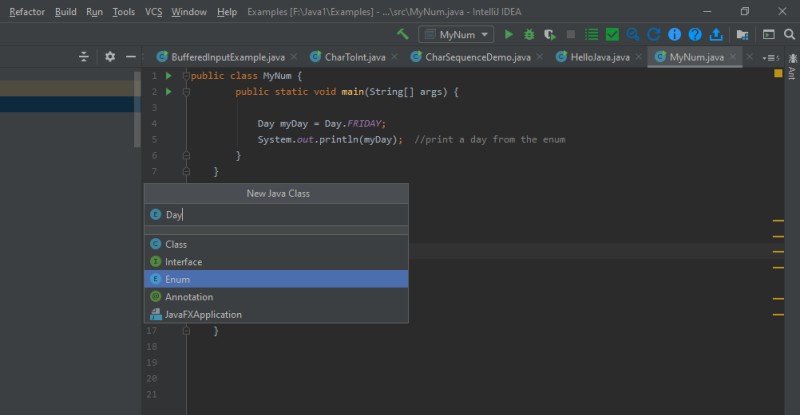Click the println call in line 5
Viewport: 800px width, 415px height.
339,139
